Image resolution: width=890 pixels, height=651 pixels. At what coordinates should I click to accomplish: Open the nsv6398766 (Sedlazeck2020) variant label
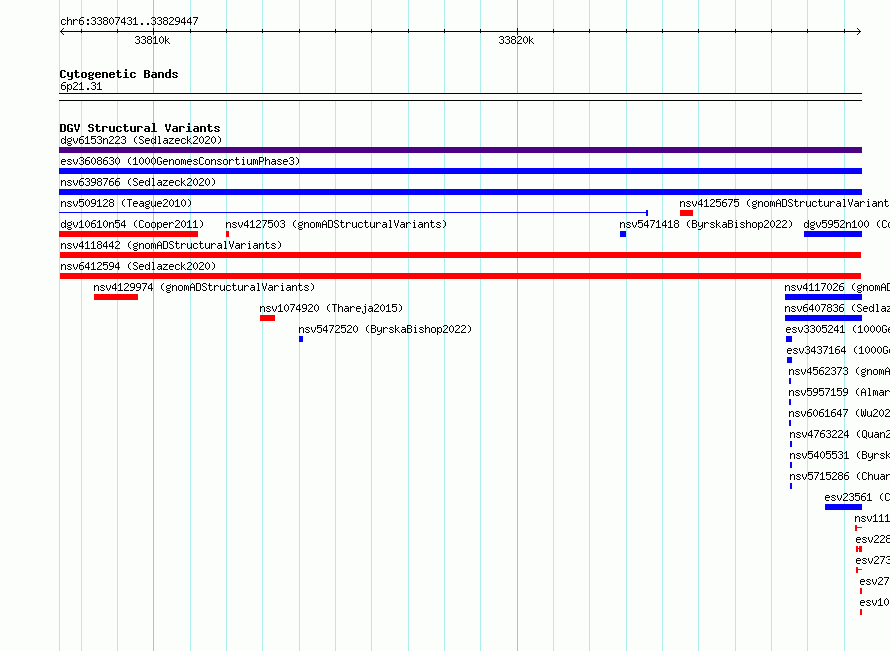coord(138,182)
